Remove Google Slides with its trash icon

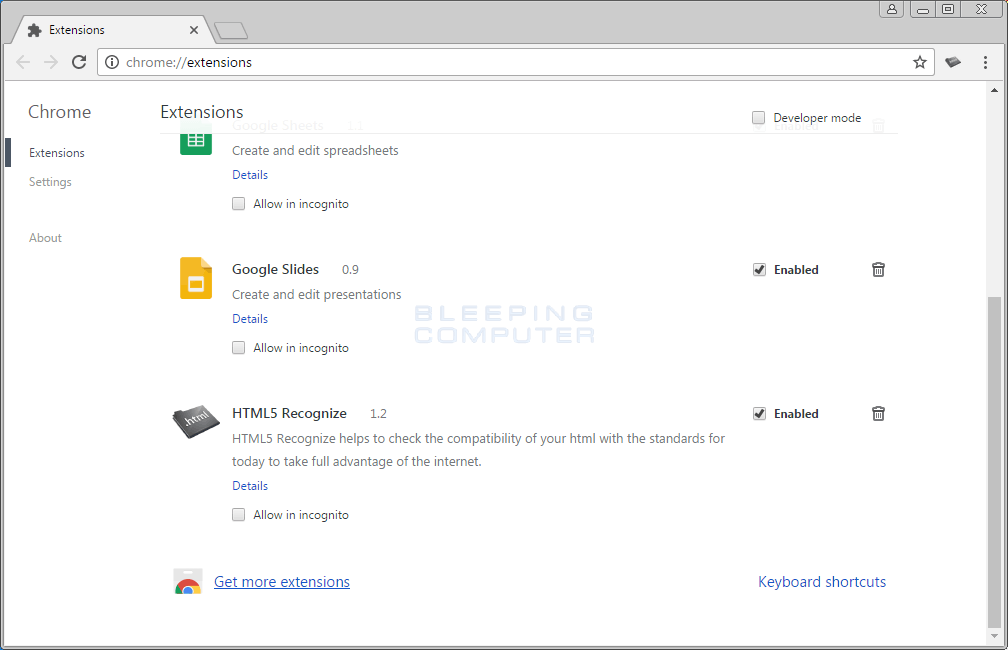click(x=878, y=269)
